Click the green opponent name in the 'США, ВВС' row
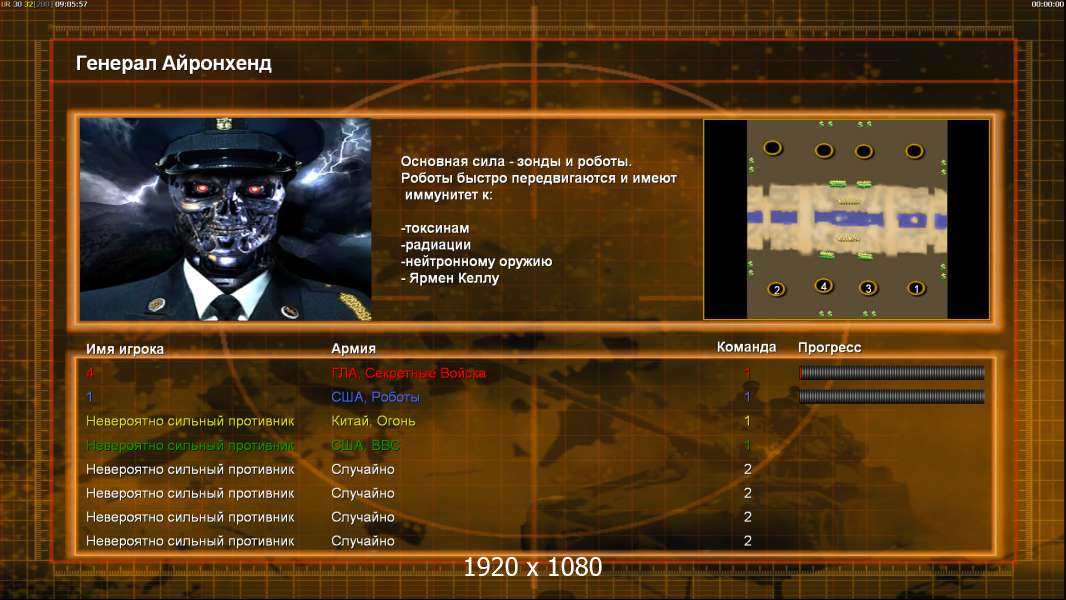The image size is (1066, 600). click(190, 445)
